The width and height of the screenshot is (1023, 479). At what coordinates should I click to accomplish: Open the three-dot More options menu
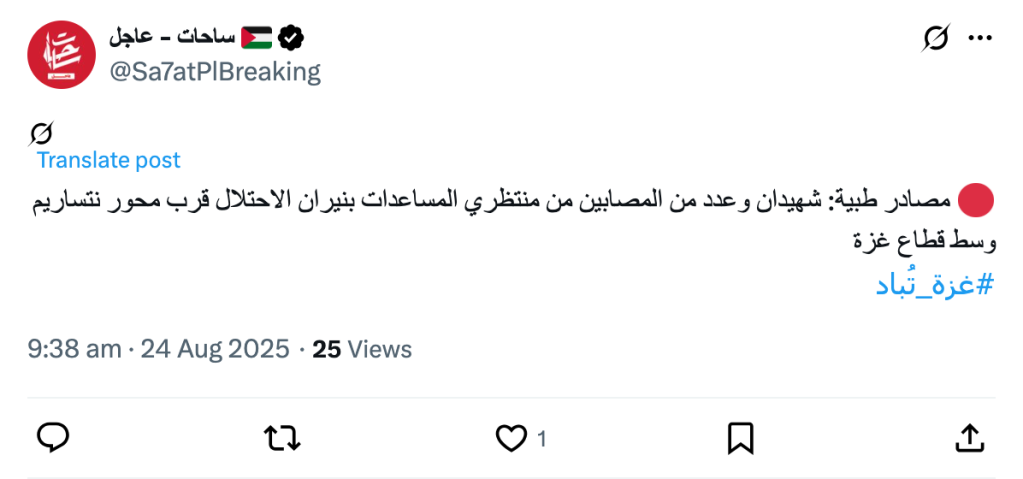(981, 38)
